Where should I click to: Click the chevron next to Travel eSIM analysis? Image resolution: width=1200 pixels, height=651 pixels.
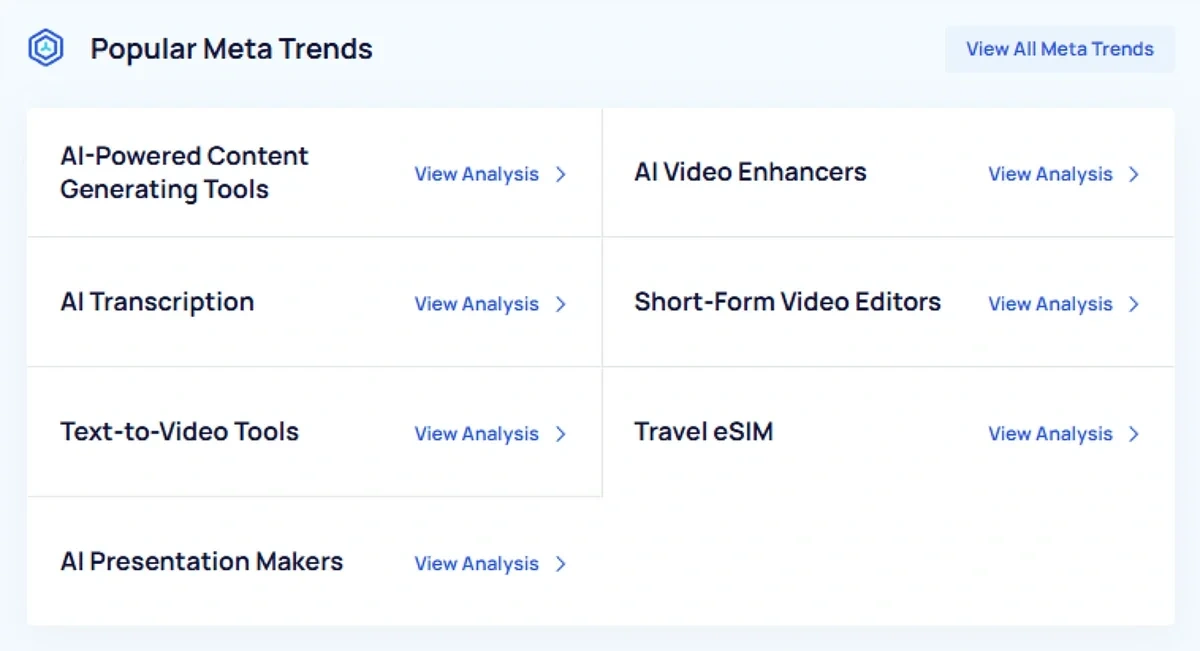coord(1134,434)
